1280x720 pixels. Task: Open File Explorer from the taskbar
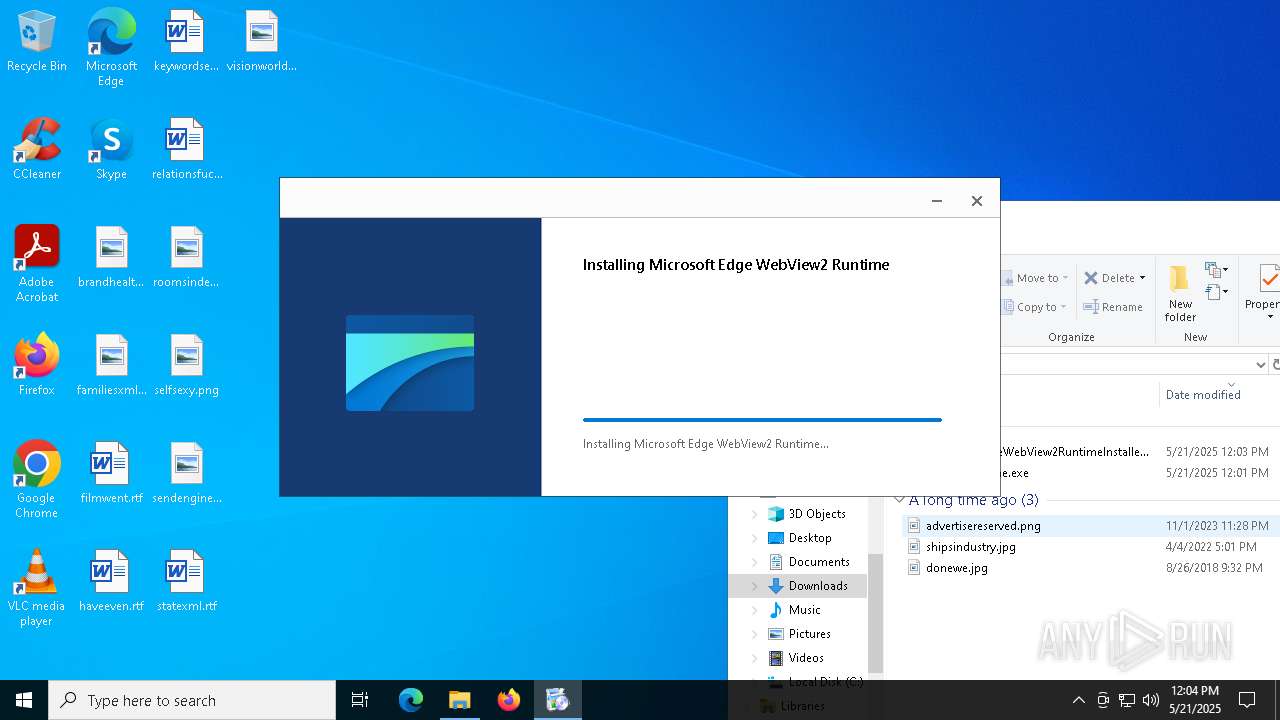[x=459, y=700]
